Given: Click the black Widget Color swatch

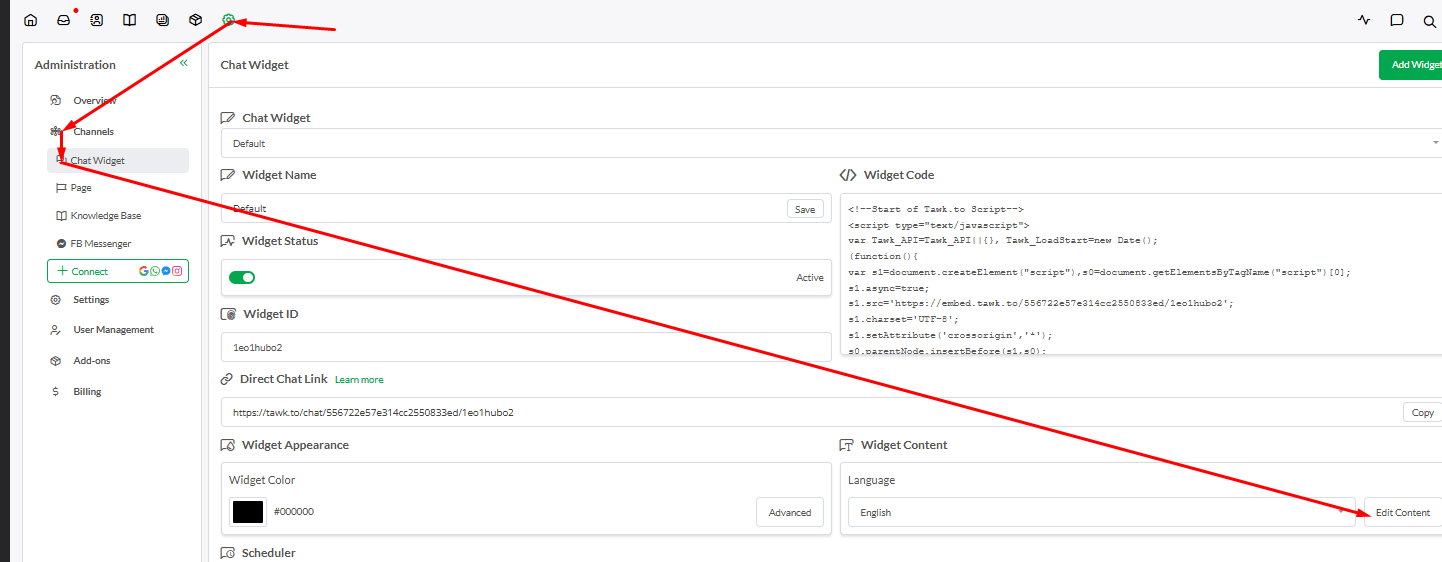Looking at the screenshot, I should [x=248, y=512].
